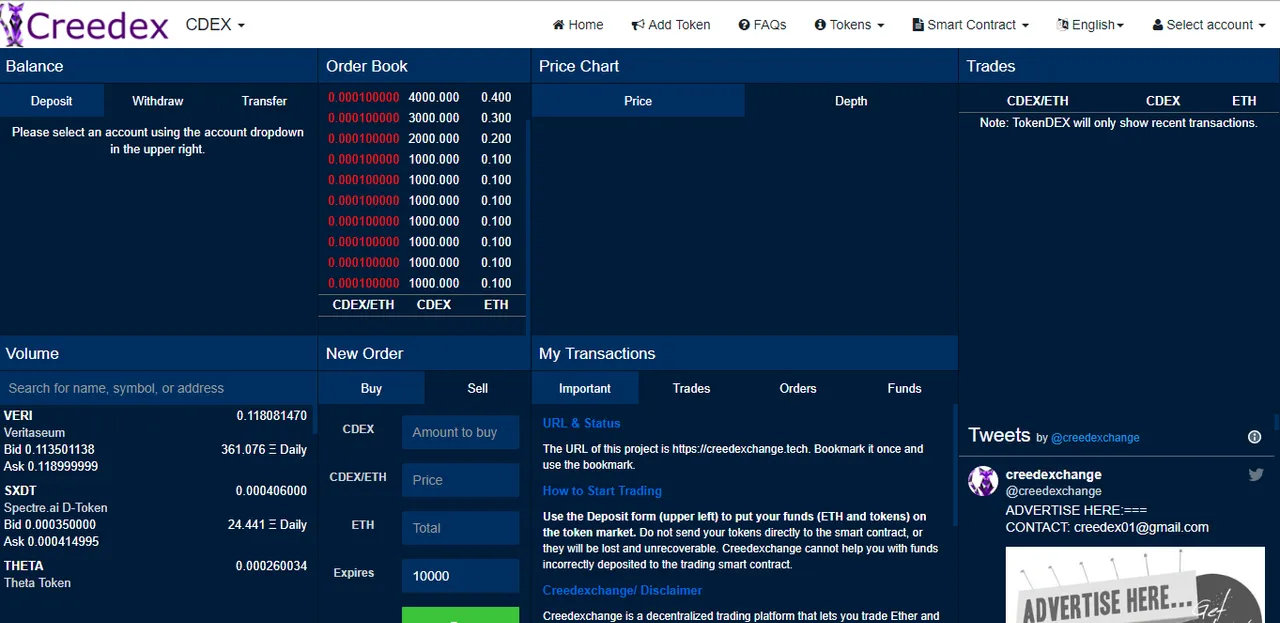
Task: Open the Orders tab
Action: pyautogui.click(x=798, y=388)
